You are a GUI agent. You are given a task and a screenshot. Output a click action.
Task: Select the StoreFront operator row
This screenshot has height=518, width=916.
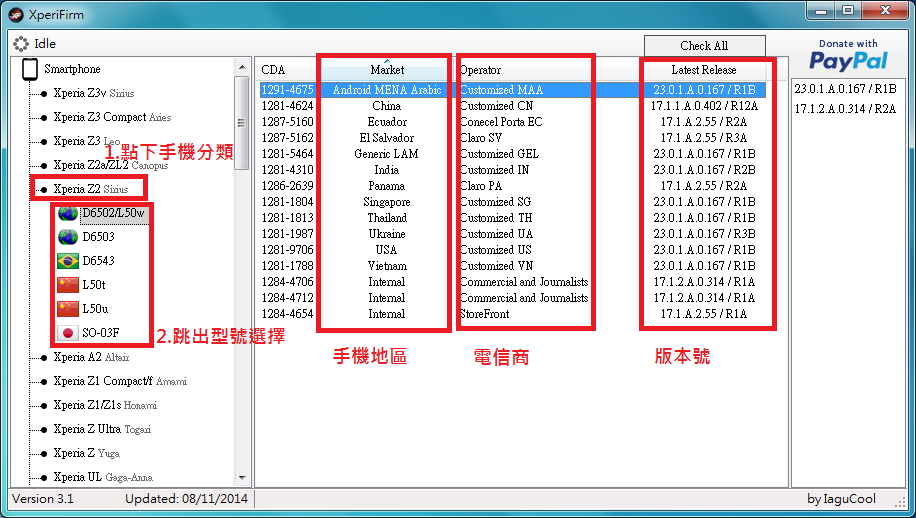click(512, 314)
